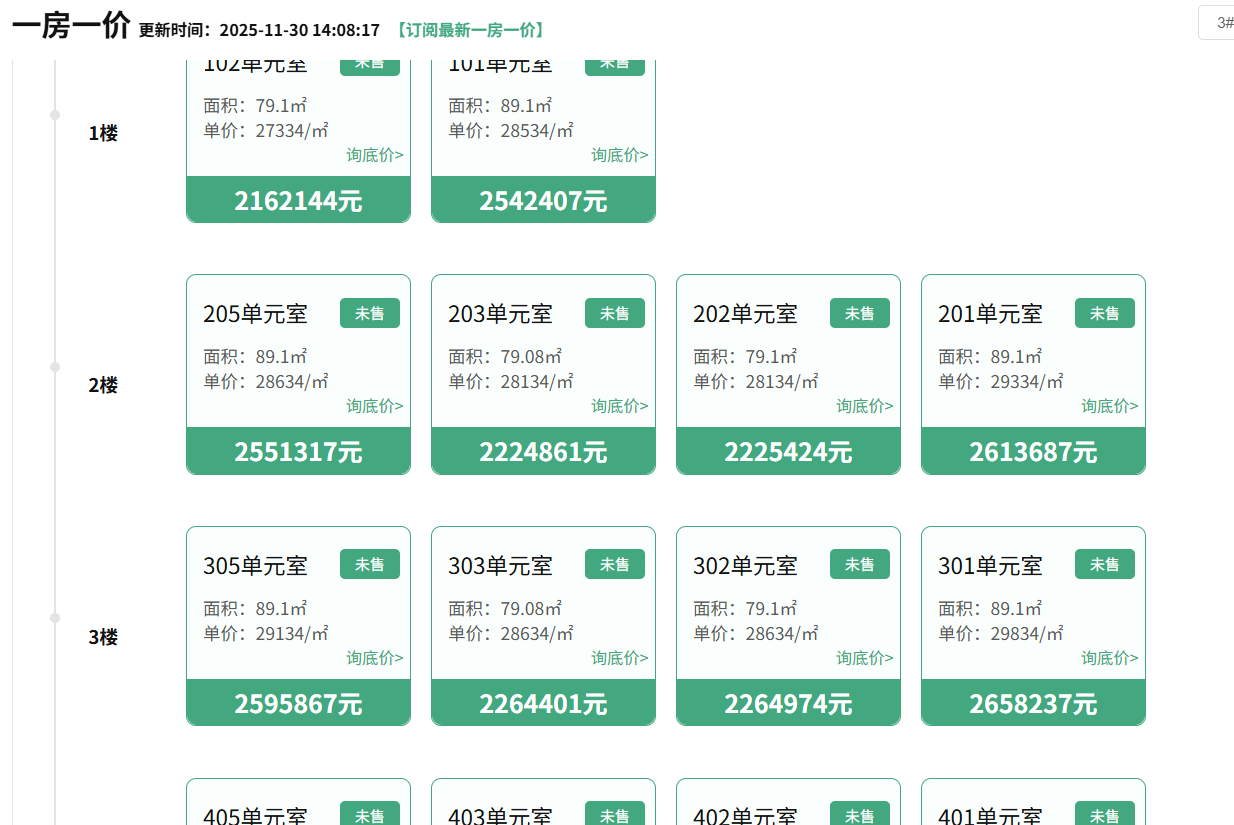The width and height of the screenshot is (1234, 825).
Task: Click 询底价 link for unit 305
Action: [375, 658]
